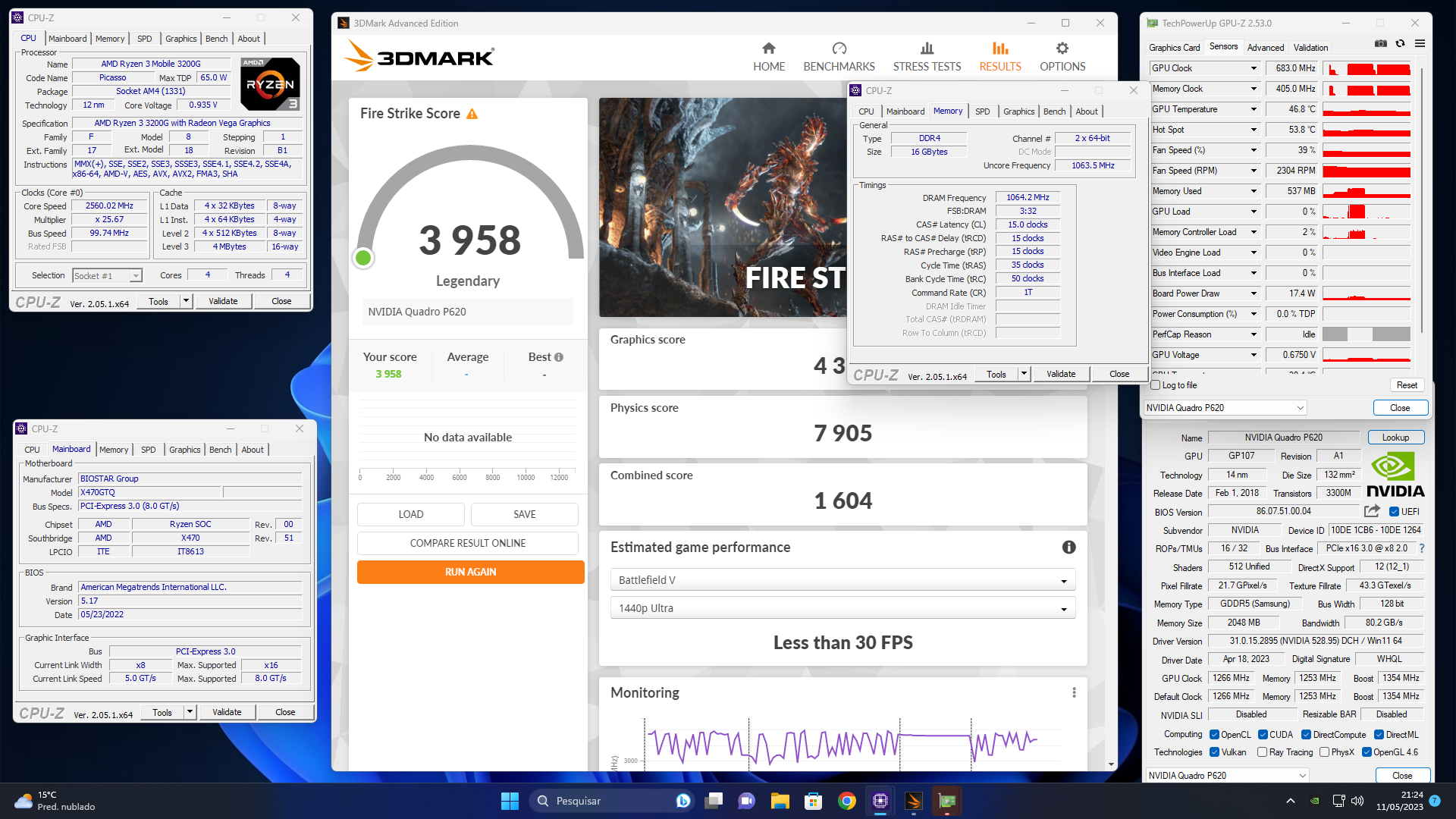Open the Validation tab in GPU-Z
The image size is (1456, 819).
(1310, 47)
